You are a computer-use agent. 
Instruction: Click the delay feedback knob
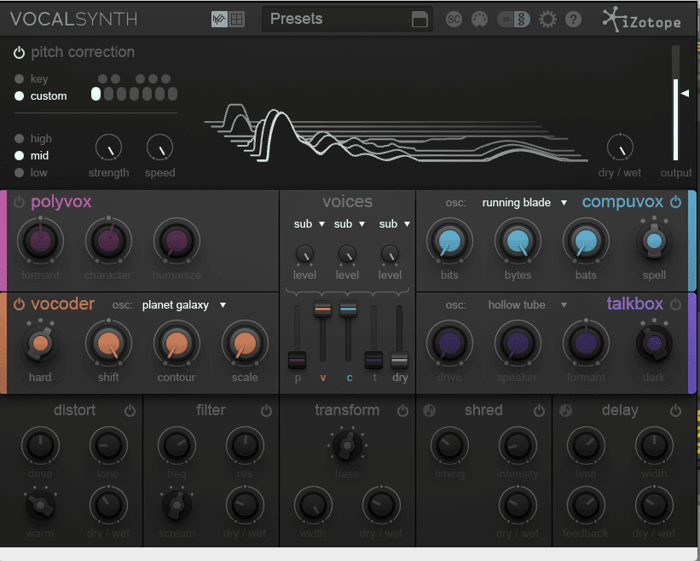pos(586,505)
